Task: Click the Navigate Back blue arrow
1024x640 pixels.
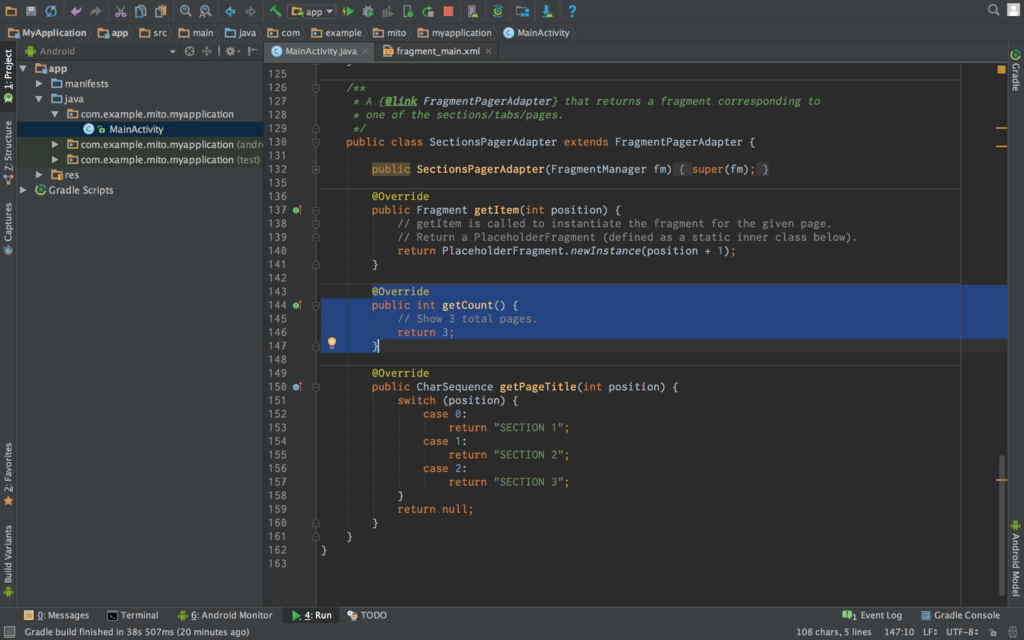Action: [x=230, y=11]
